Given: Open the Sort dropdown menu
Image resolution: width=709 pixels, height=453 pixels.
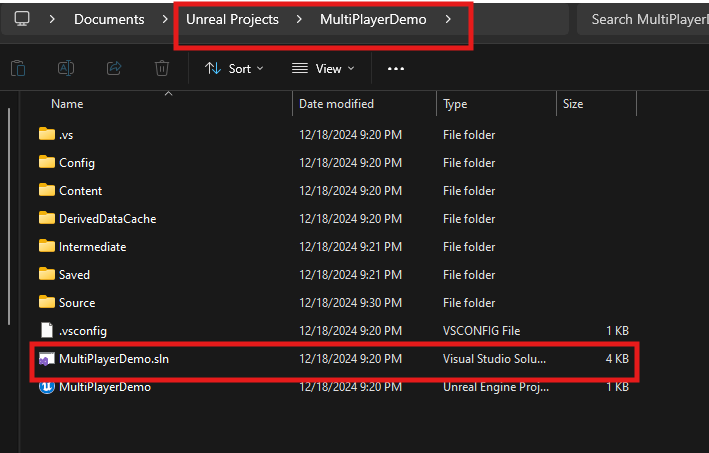Looking at the screenshot, I should click(234, 68).
